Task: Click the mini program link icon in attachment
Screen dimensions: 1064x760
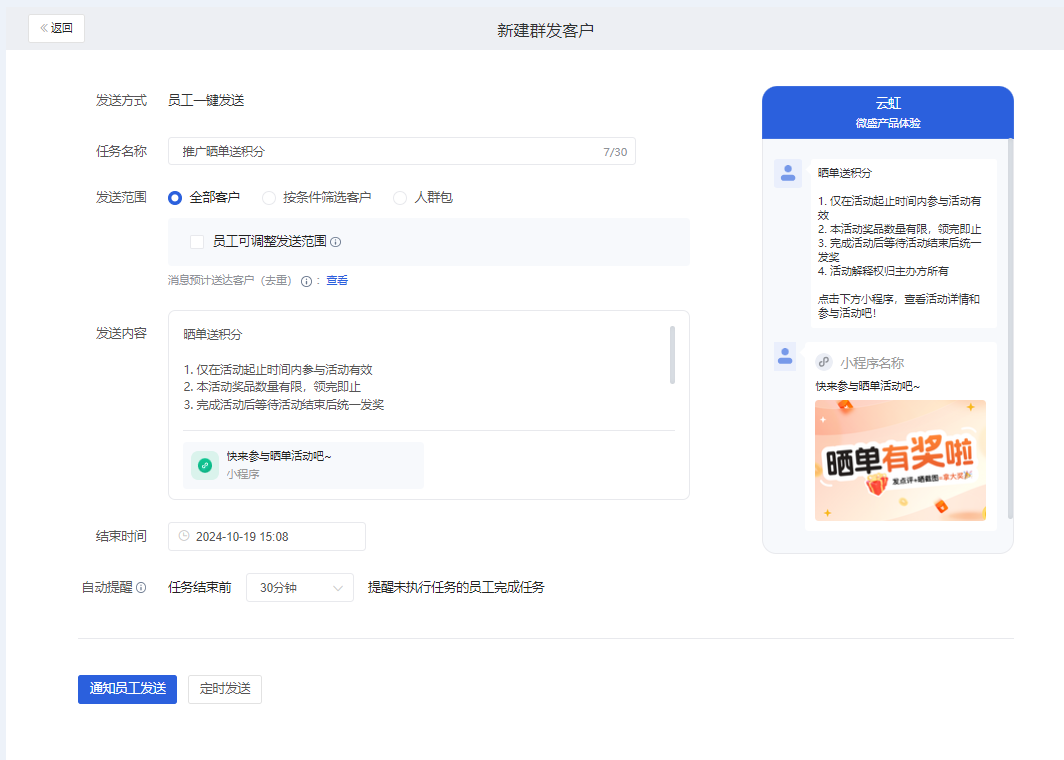Action: 205,466
